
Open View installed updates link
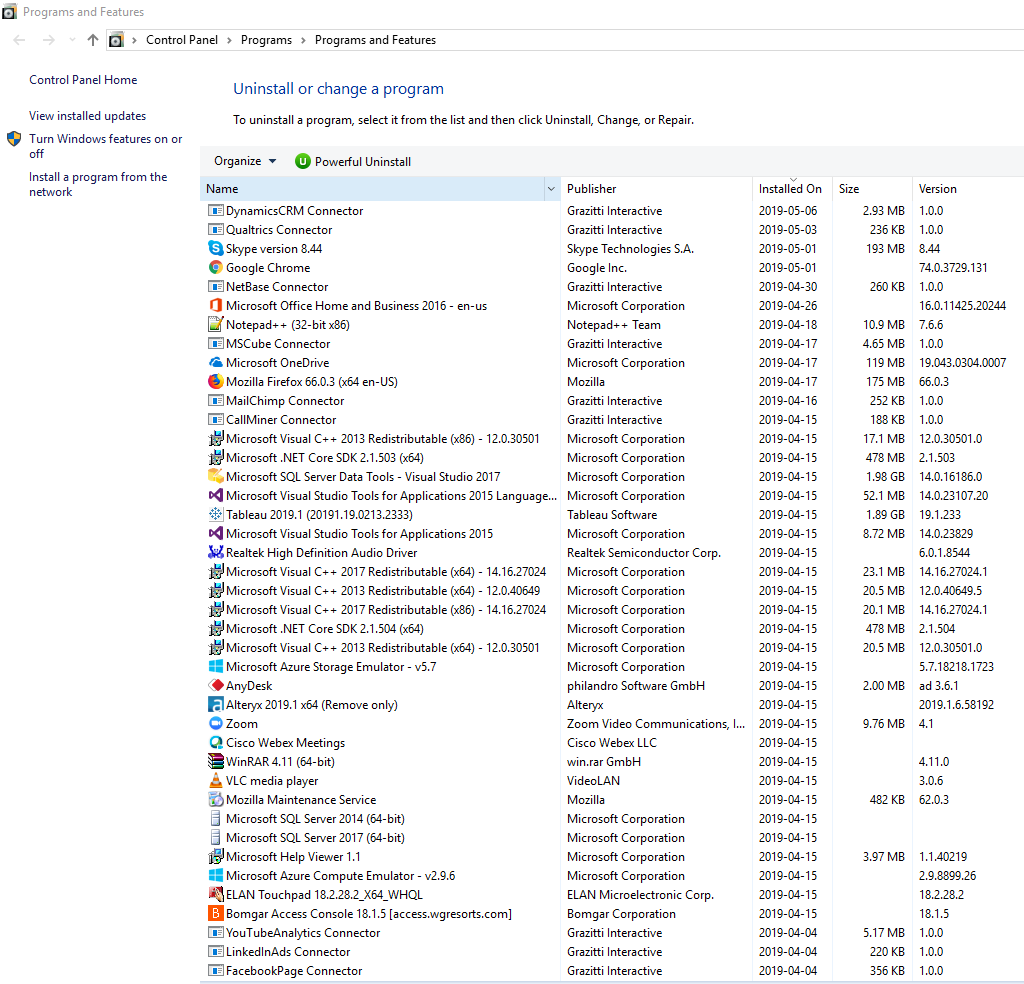(88, 116)
